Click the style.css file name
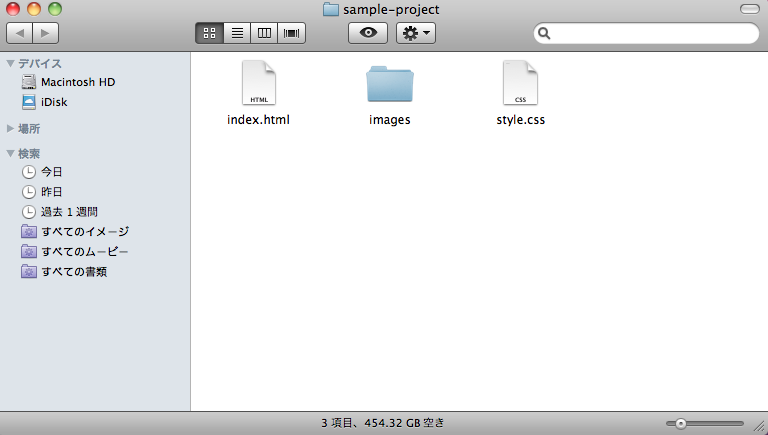Screen dimensions: 768x435 point(521,120)
